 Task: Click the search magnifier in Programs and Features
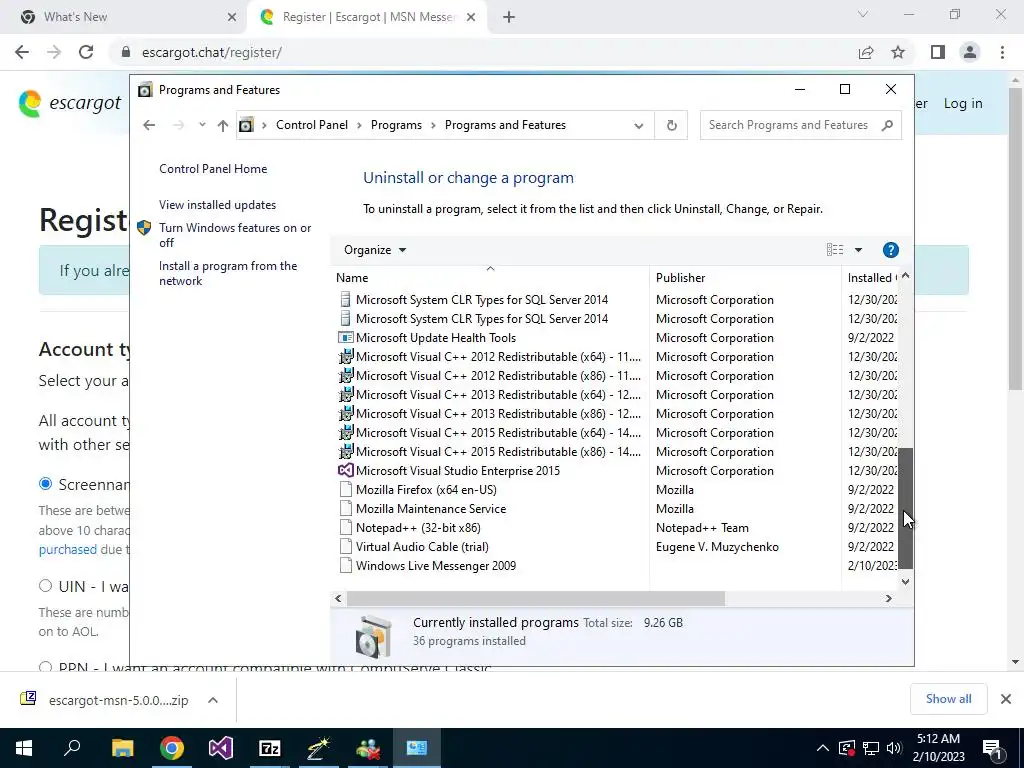[x=886, y=125]
